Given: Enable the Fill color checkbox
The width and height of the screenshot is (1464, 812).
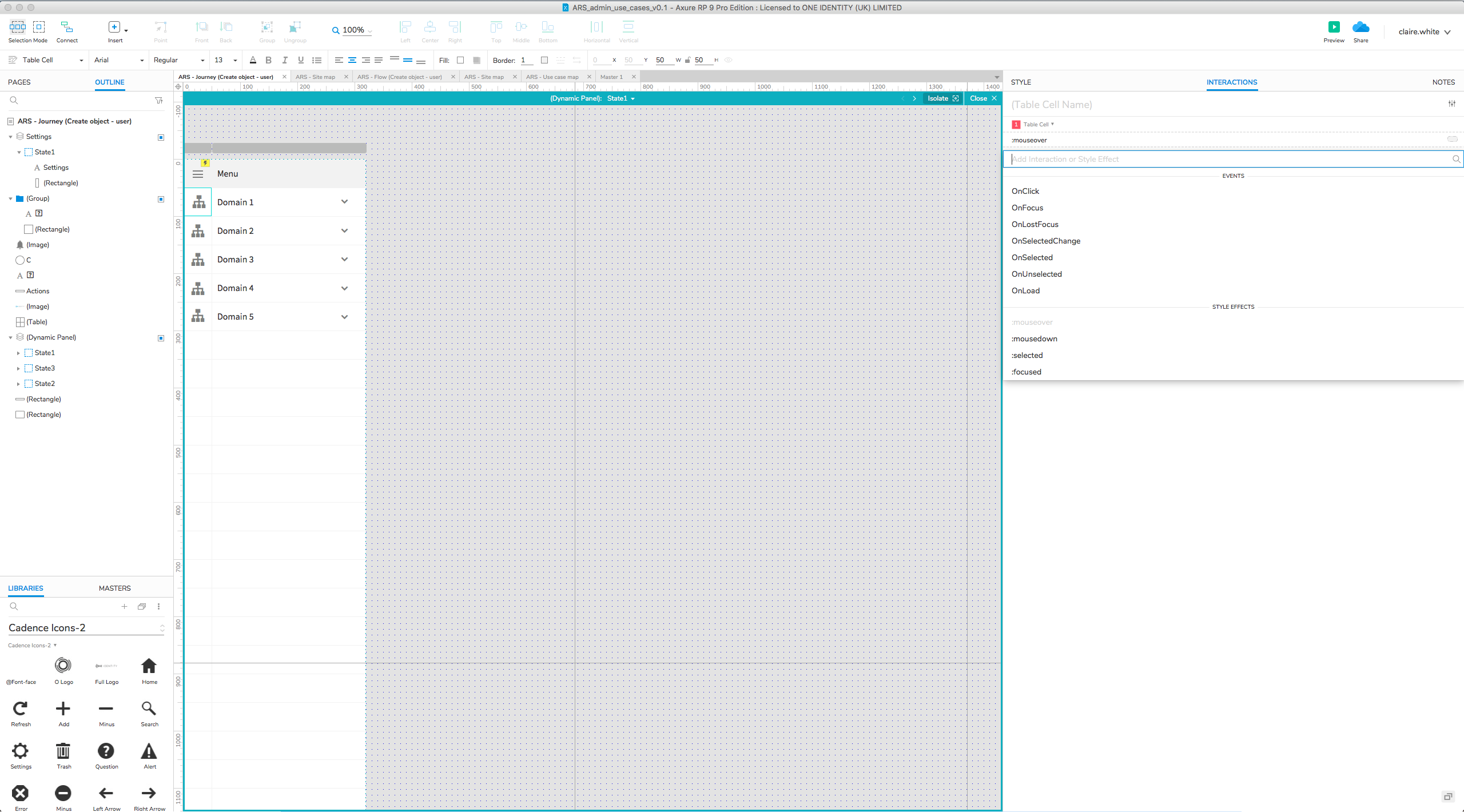Looking at the screenshot, I should click(x=461, y=60).
